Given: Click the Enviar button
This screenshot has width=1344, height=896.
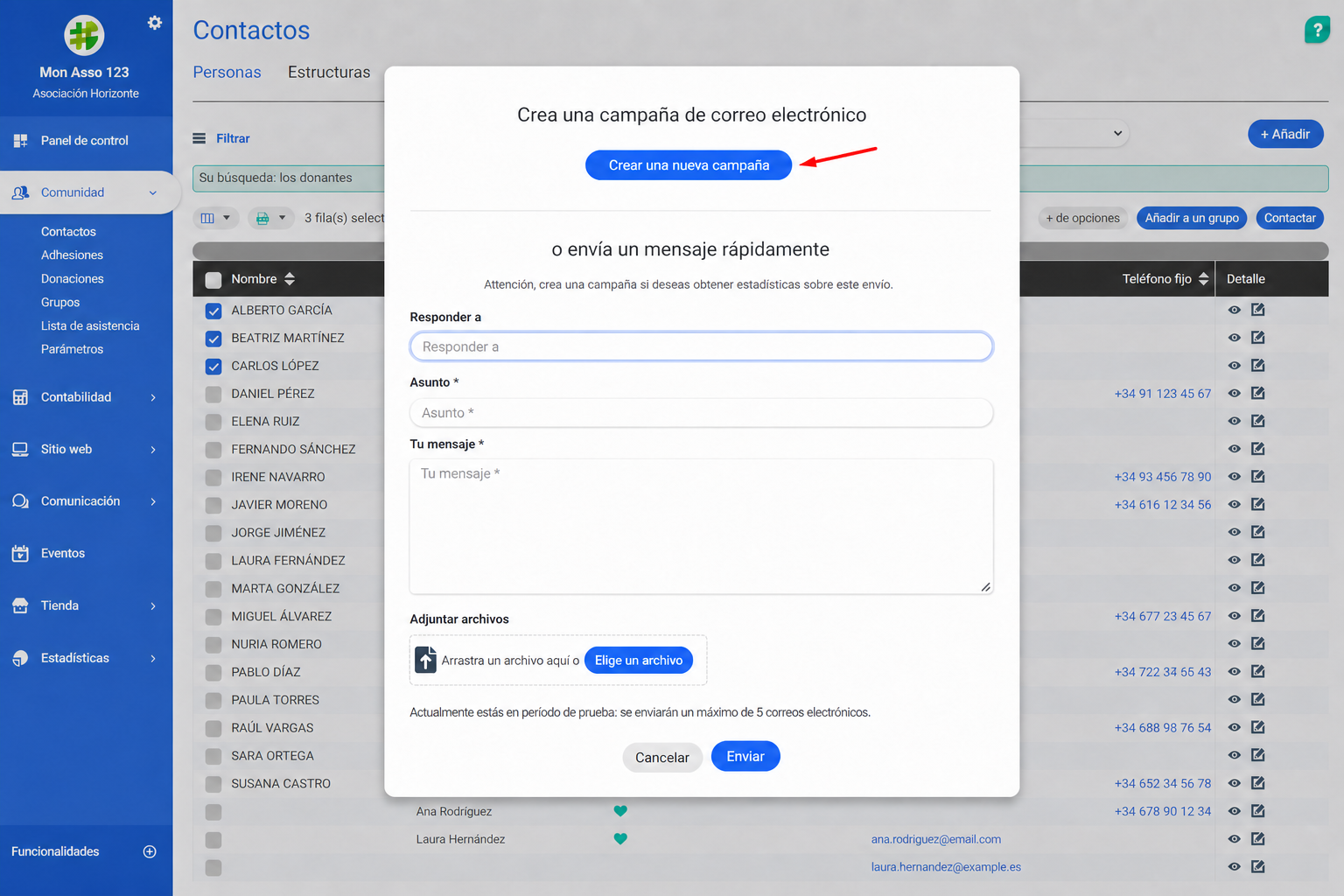Looking at the screenshot, I should (745, 757).
